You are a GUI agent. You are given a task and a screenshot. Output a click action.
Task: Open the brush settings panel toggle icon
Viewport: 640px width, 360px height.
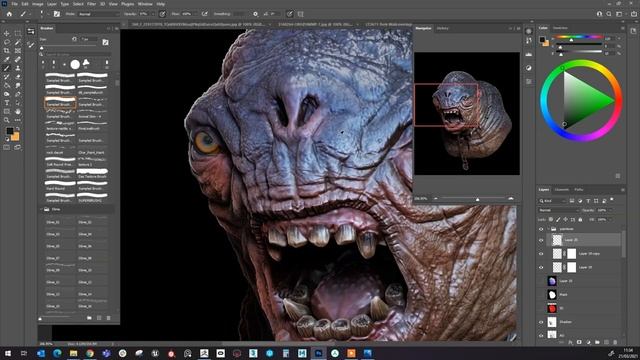pyautogui.click(x=57, y=14)
